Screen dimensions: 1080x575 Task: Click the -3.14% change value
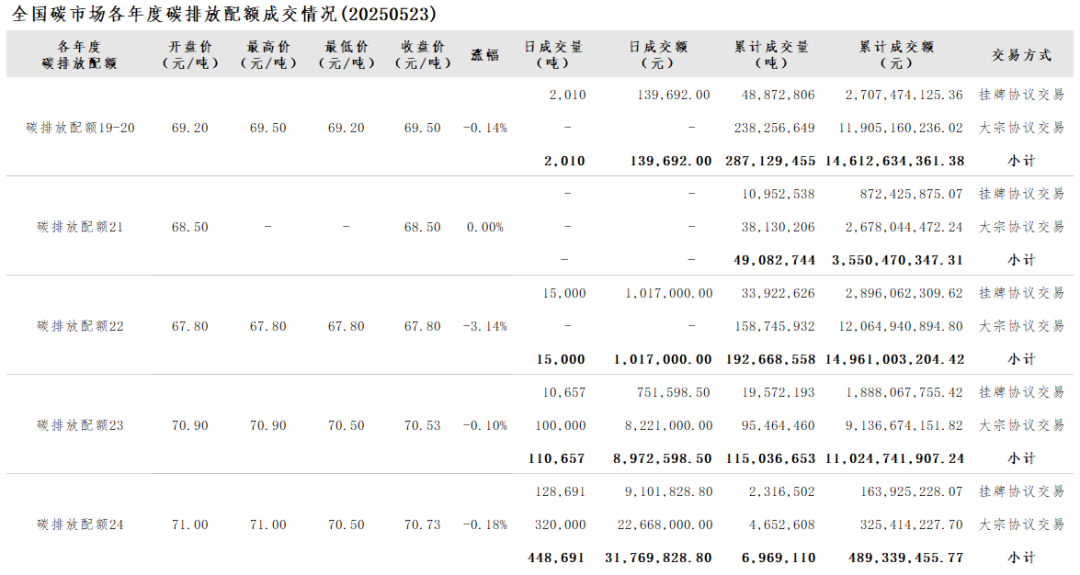click(x=485, y=326)
